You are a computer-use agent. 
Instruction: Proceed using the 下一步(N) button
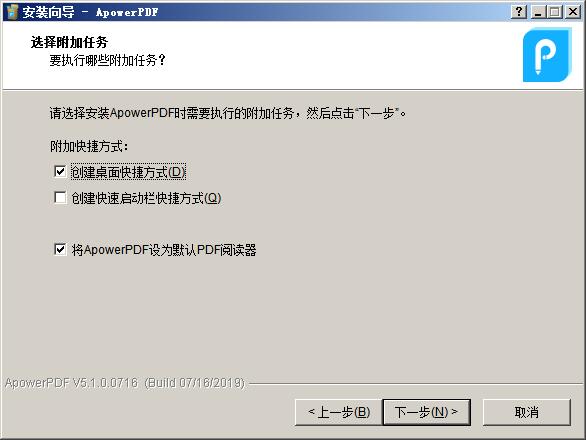(x=426, y=412)
